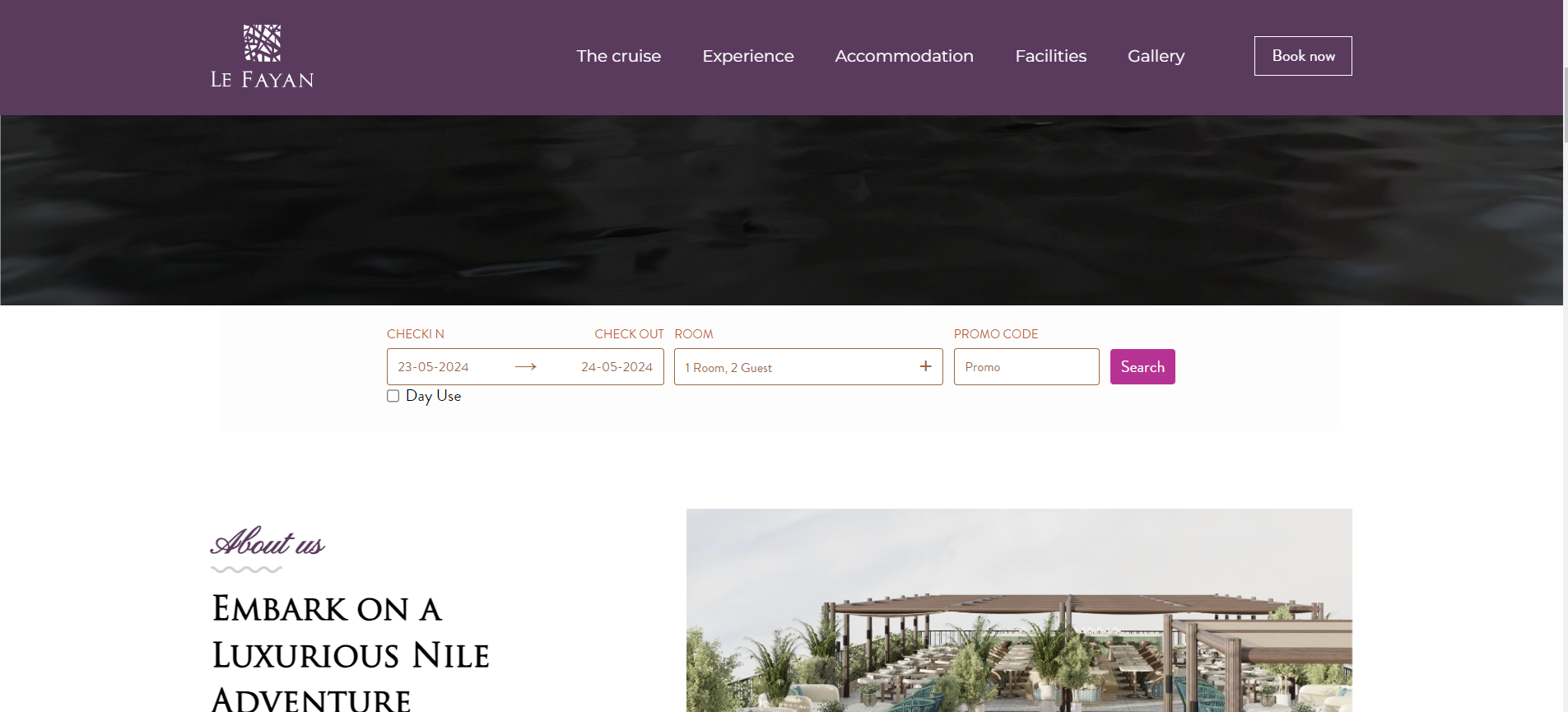This screenshot has height=712, width=1568.
Task: Click the dark water hero banner
Action: coord(781,210)
